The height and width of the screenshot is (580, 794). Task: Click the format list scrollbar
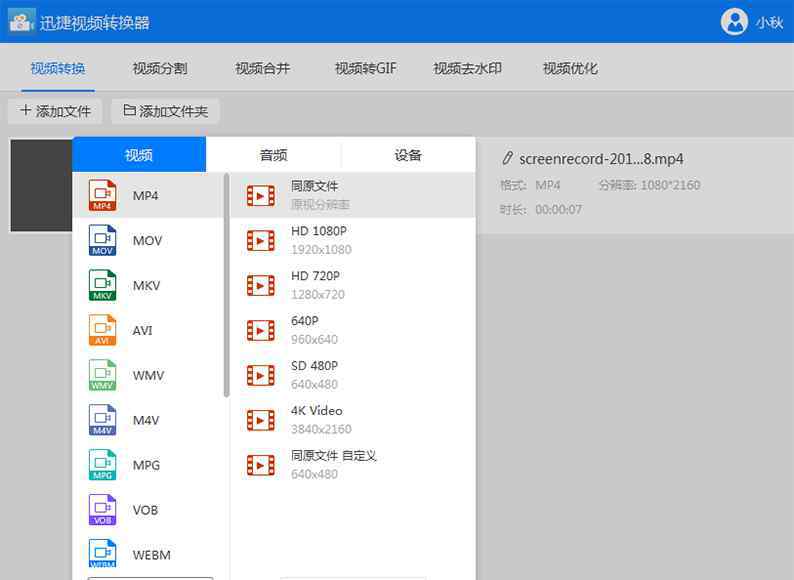click(x=226, y=285)
